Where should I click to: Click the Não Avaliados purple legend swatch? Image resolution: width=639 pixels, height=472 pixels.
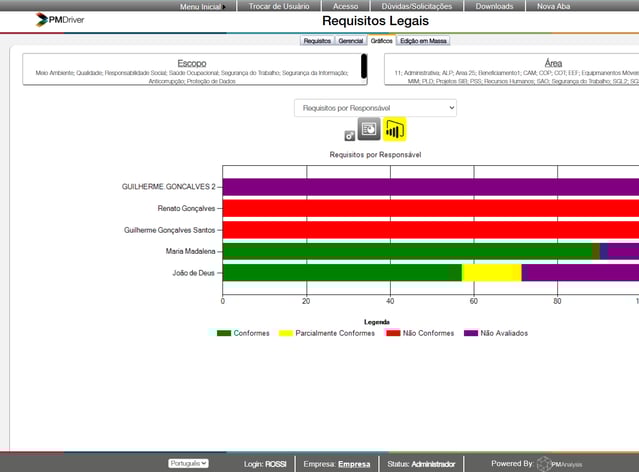click(471, 333)
